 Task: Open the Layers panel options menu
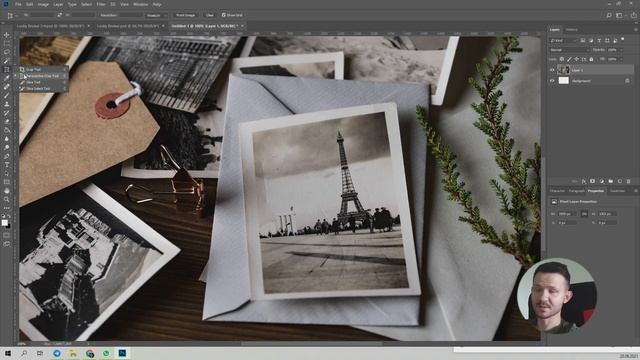click(636, 29)
